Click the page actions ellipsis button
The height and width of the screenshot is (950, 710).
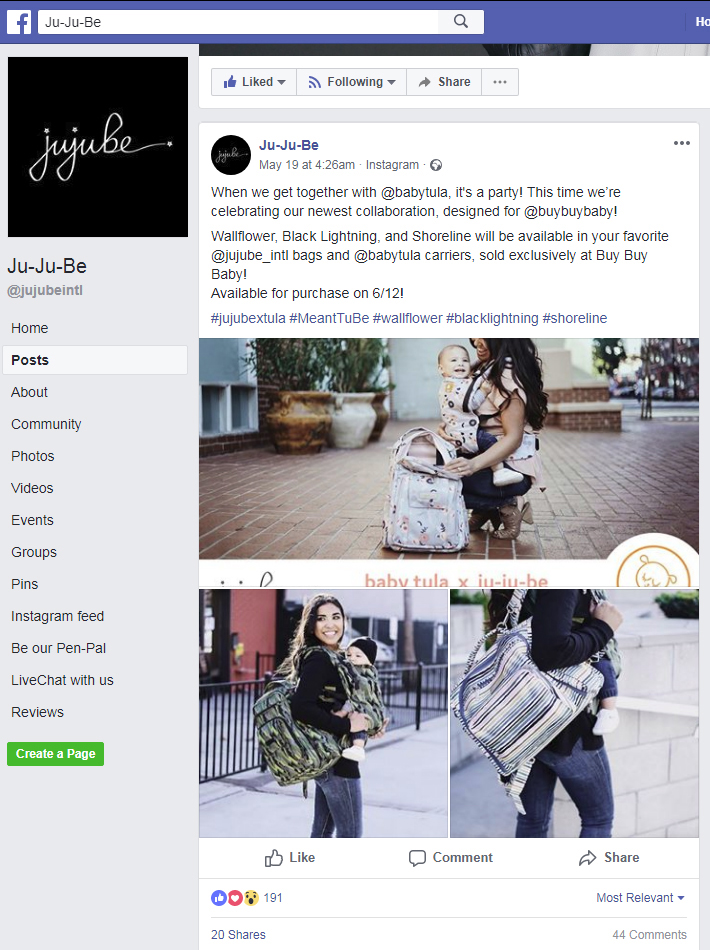tap(500, 82)
